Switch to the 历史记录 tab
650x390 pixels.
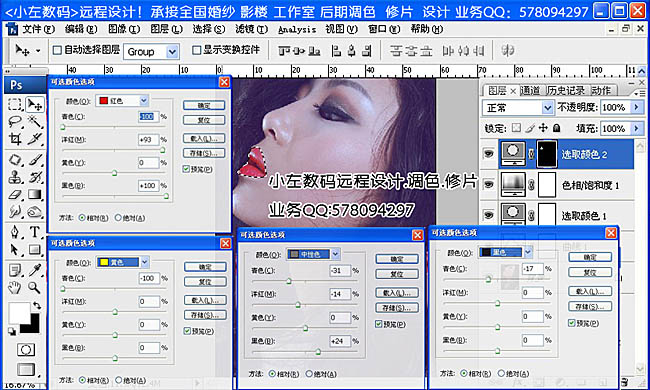point(565,90)
